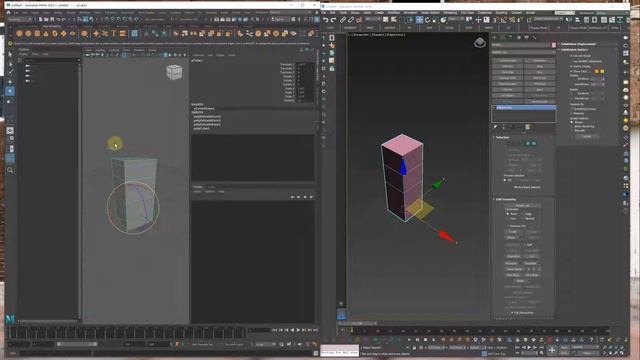Expand the Subdivision Displacement rollout
640x360 pixels.
tap(578, 44)
